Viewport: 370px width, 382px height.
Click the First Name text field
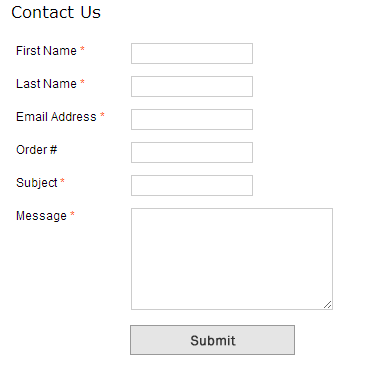coord(192,53)
